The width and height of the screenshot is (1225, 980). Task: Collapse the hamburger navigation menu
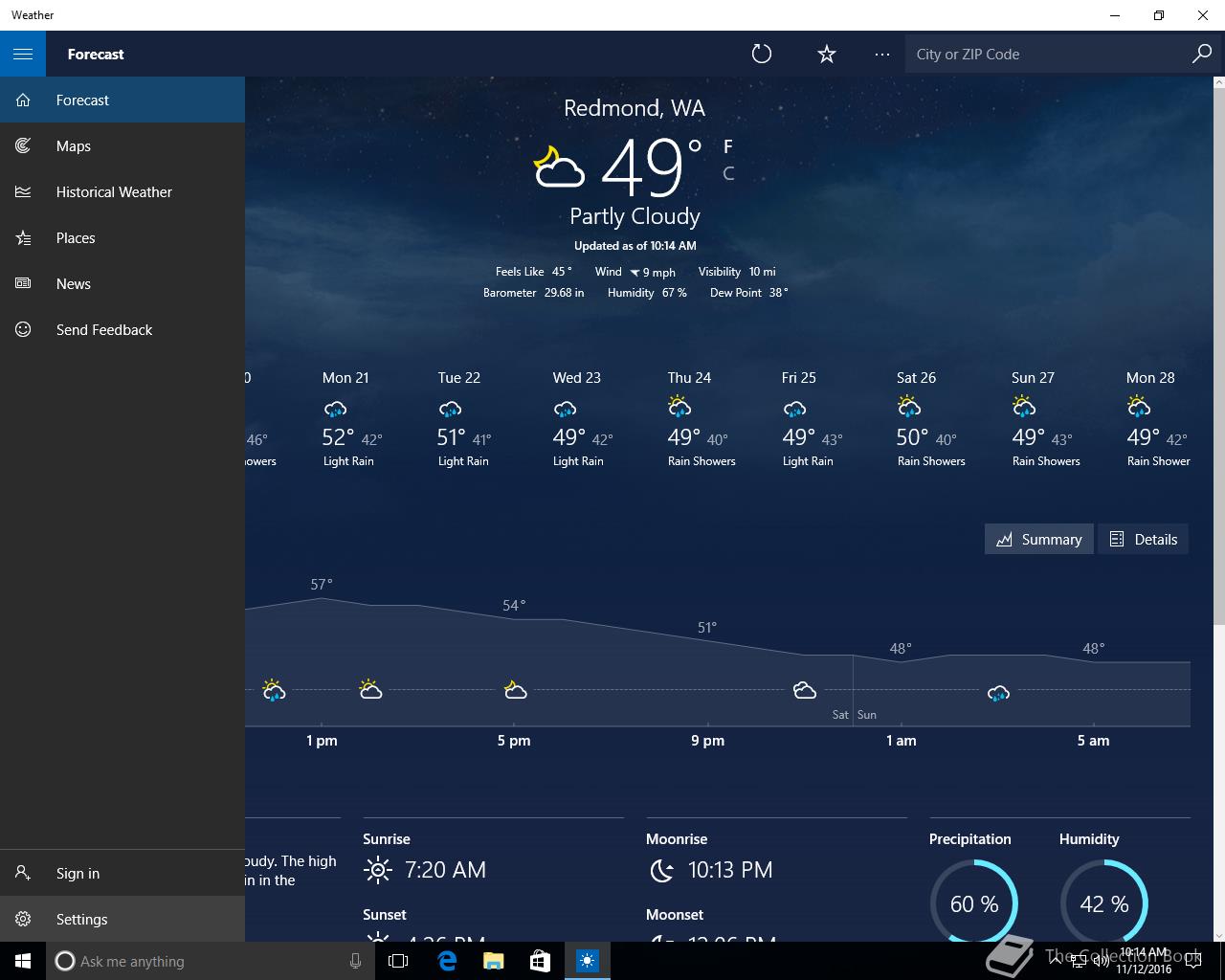[23, 54]
